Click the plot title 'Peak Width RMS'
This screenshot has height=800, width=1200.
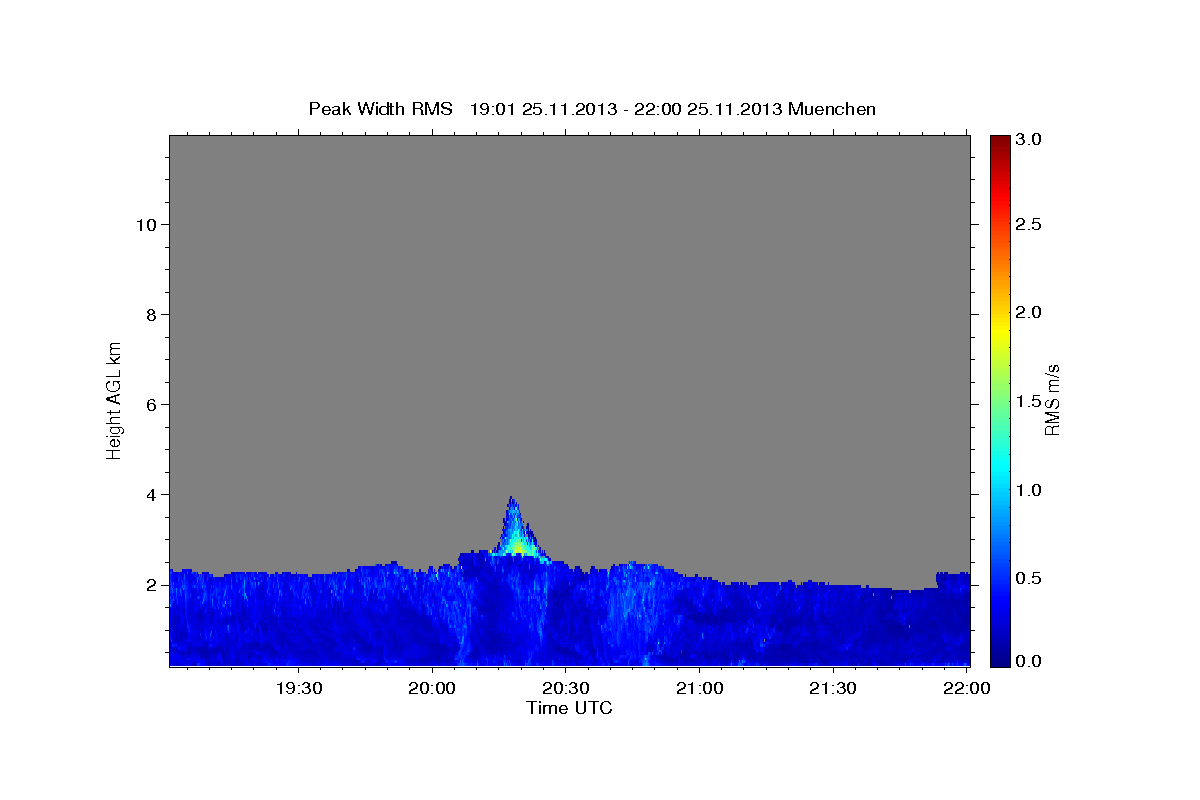380,109
